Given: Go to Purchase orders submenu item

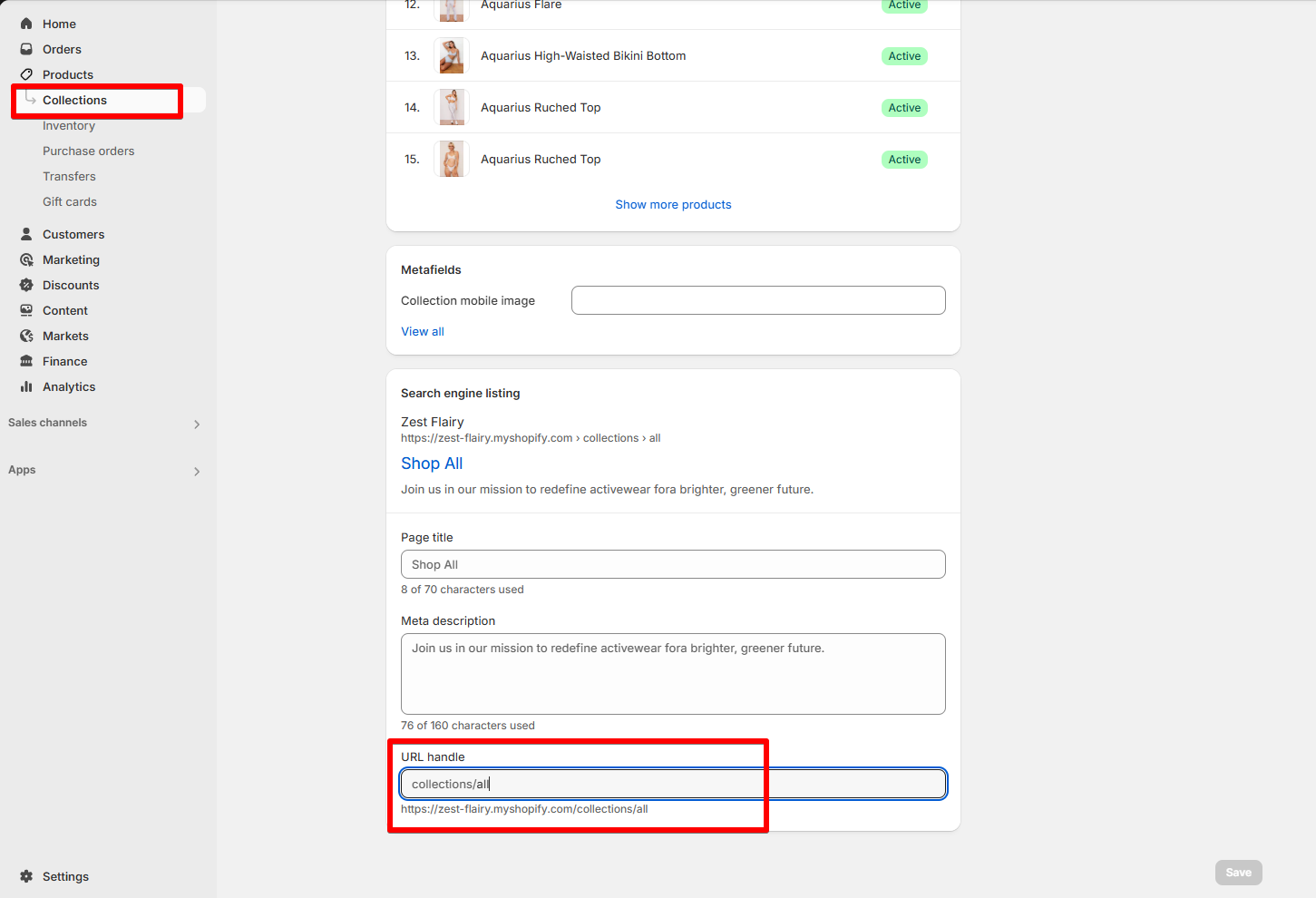Looking at the screenshot, I should (88, 151).
